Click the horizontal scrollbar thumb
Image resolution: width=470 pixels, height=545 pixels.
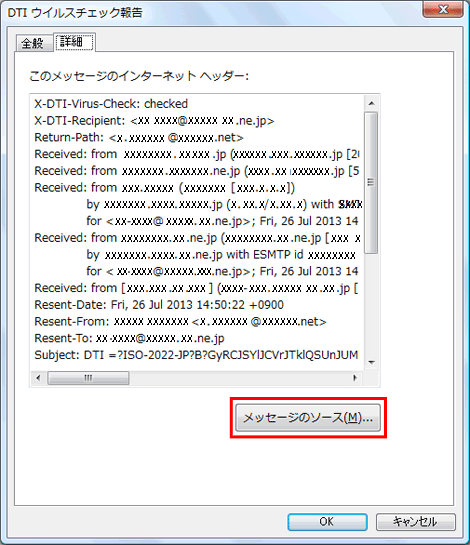click(x=88, y=378)
